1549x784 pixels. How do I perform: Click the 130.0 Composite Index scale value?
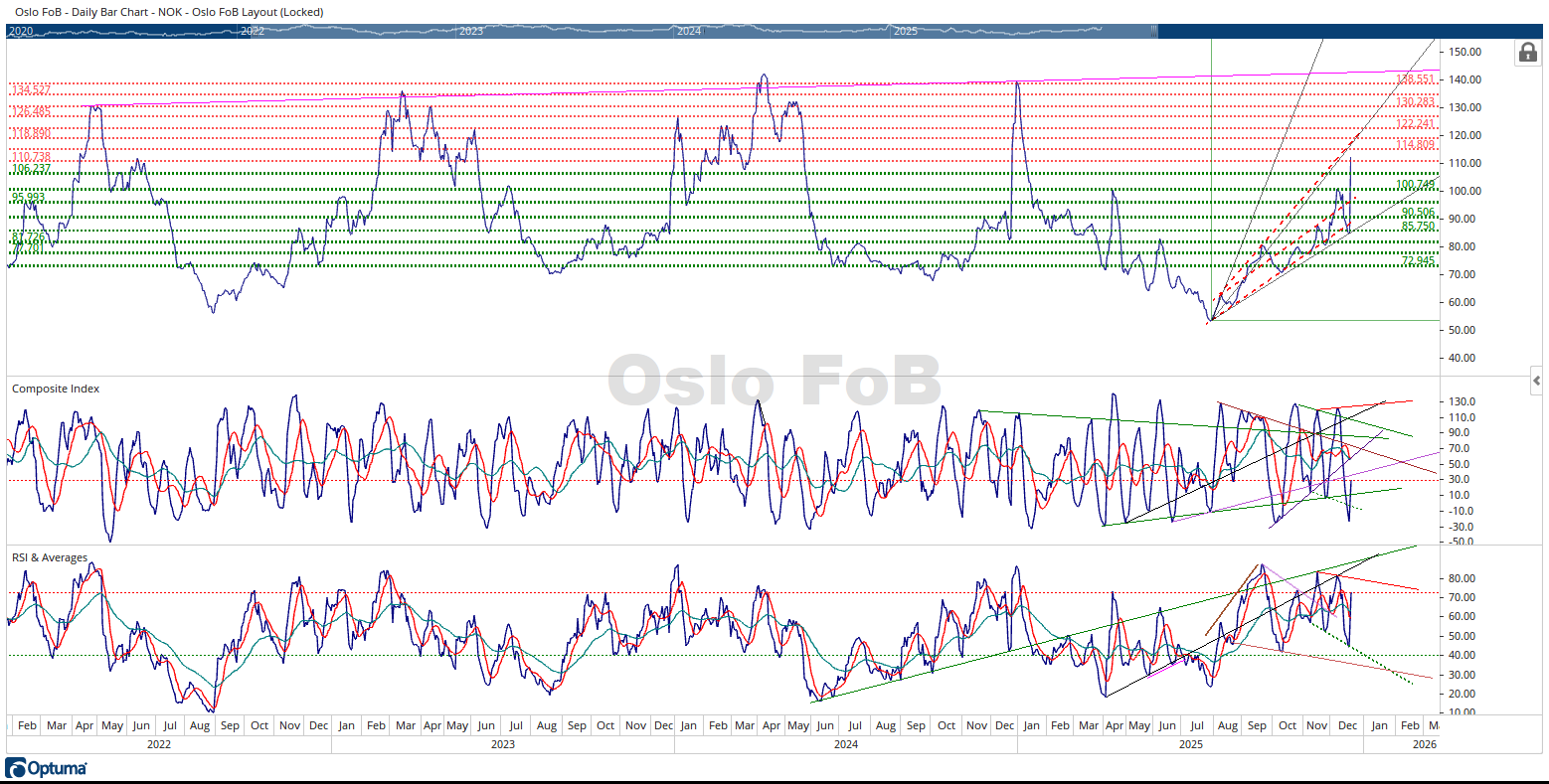[x=1462, y=401]
